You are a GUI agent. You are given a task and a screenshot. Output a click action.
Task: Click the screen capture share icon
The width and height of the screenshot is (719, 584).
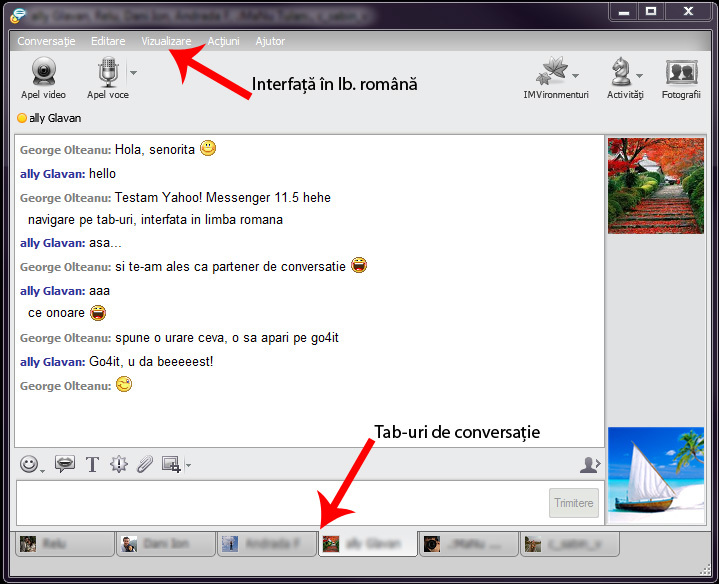(x=171, y=464)
